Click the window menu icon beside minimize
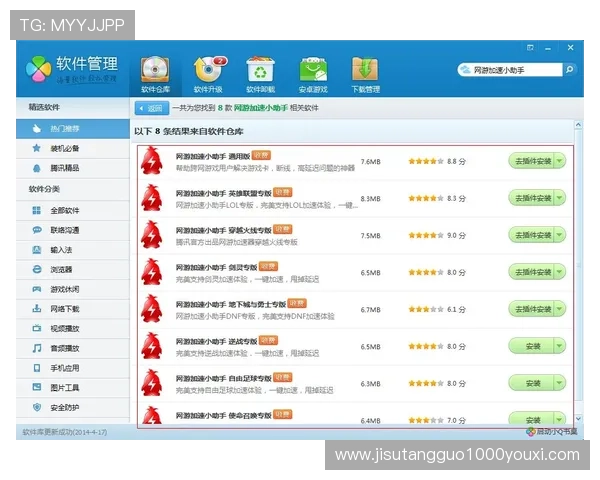 (530, 48)
